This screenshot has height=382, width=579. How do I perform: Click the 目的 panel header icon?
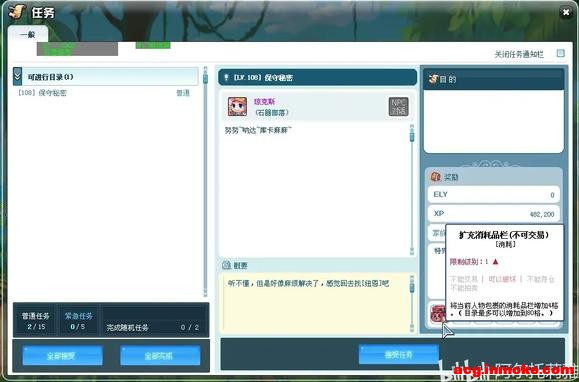pyautogui.click(x=433, y=79)
